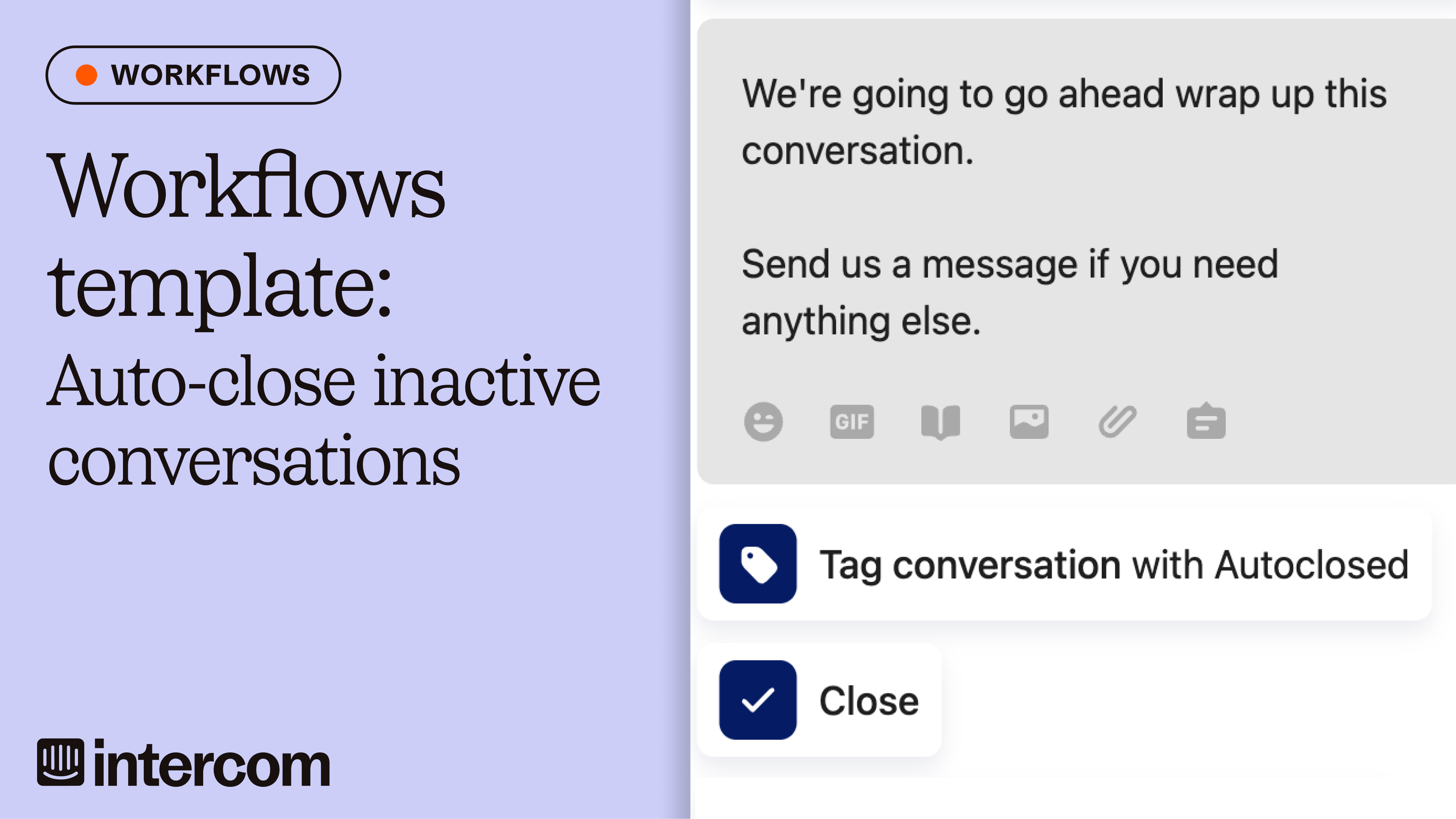Select the WORKFLOWS pill badge
Image resolution: width=1456 pixels, height=819 pixels.
pyautogui.click(x=193, y=75)
